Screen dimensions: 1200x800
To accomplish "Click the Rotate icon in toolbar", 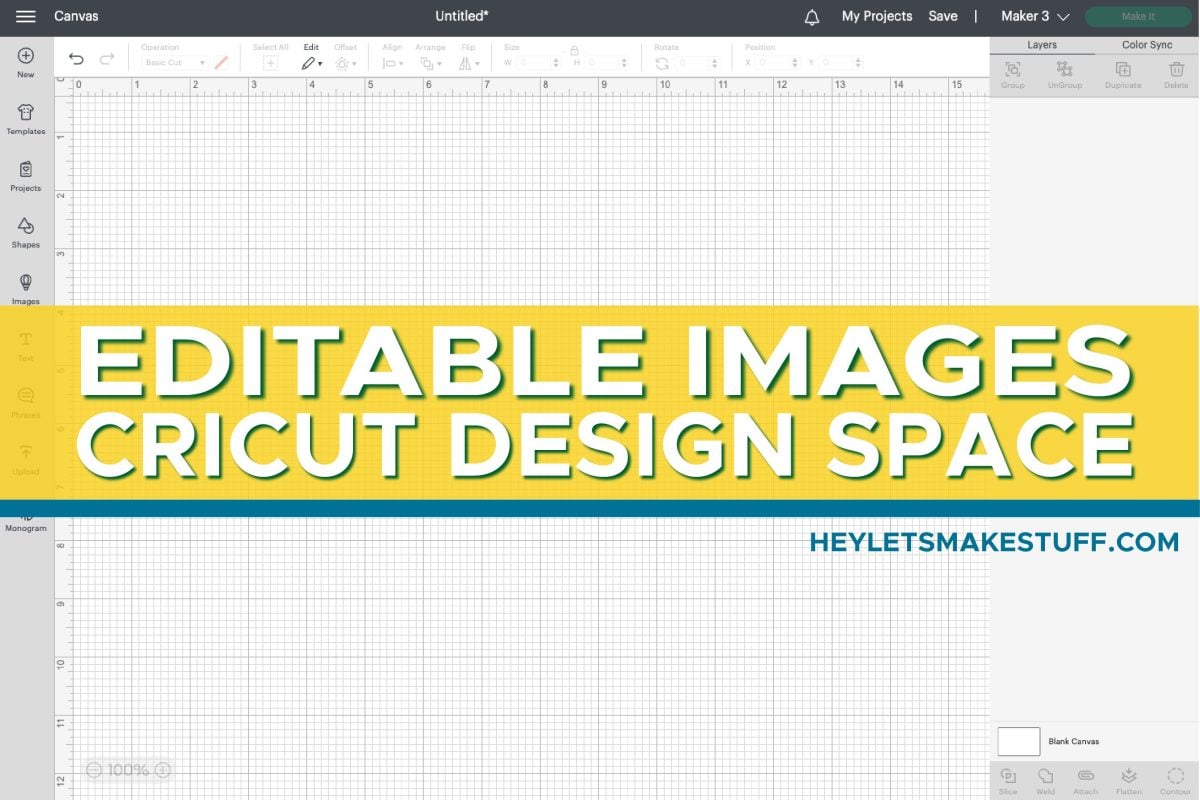I will 662,63.
